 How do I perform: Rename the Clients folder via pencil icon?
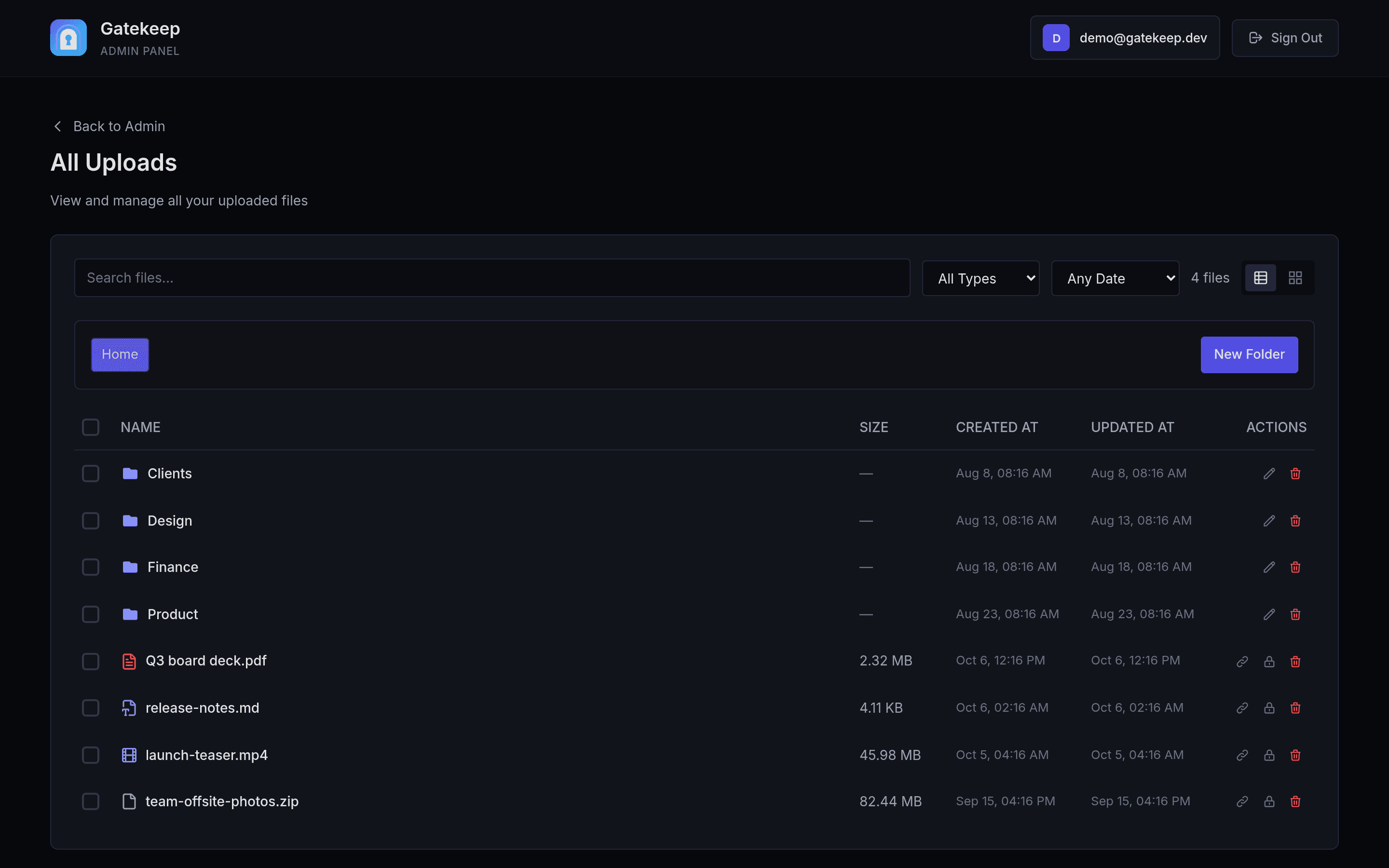[1269, 474]
